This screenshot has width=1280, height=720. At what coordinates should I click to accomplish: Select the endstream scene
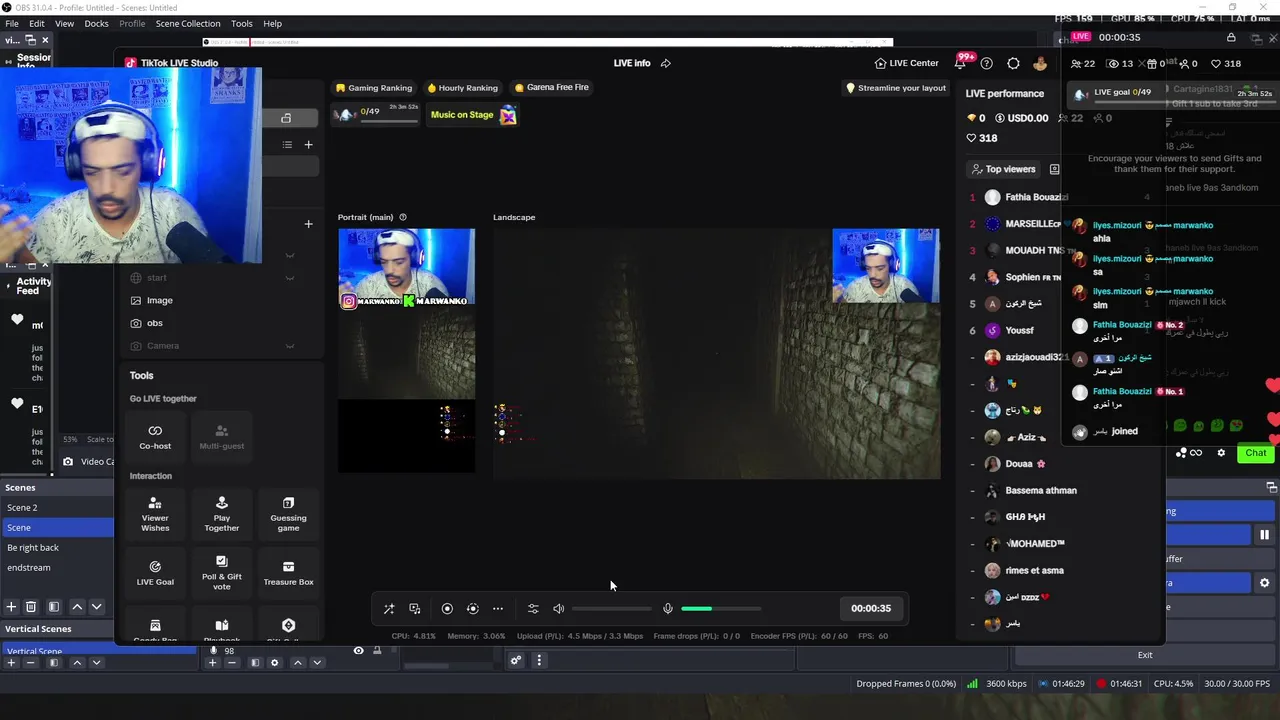point(57,567)
